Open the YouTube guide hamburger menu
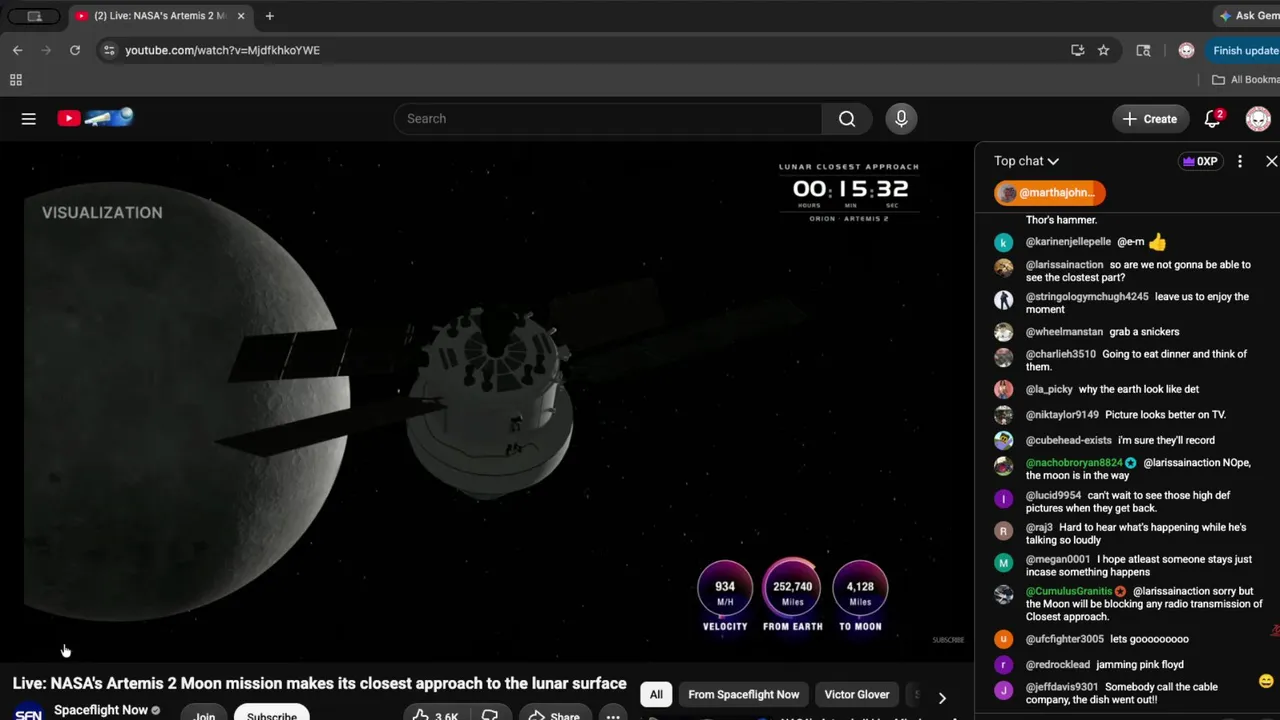 tap(28, 119)
